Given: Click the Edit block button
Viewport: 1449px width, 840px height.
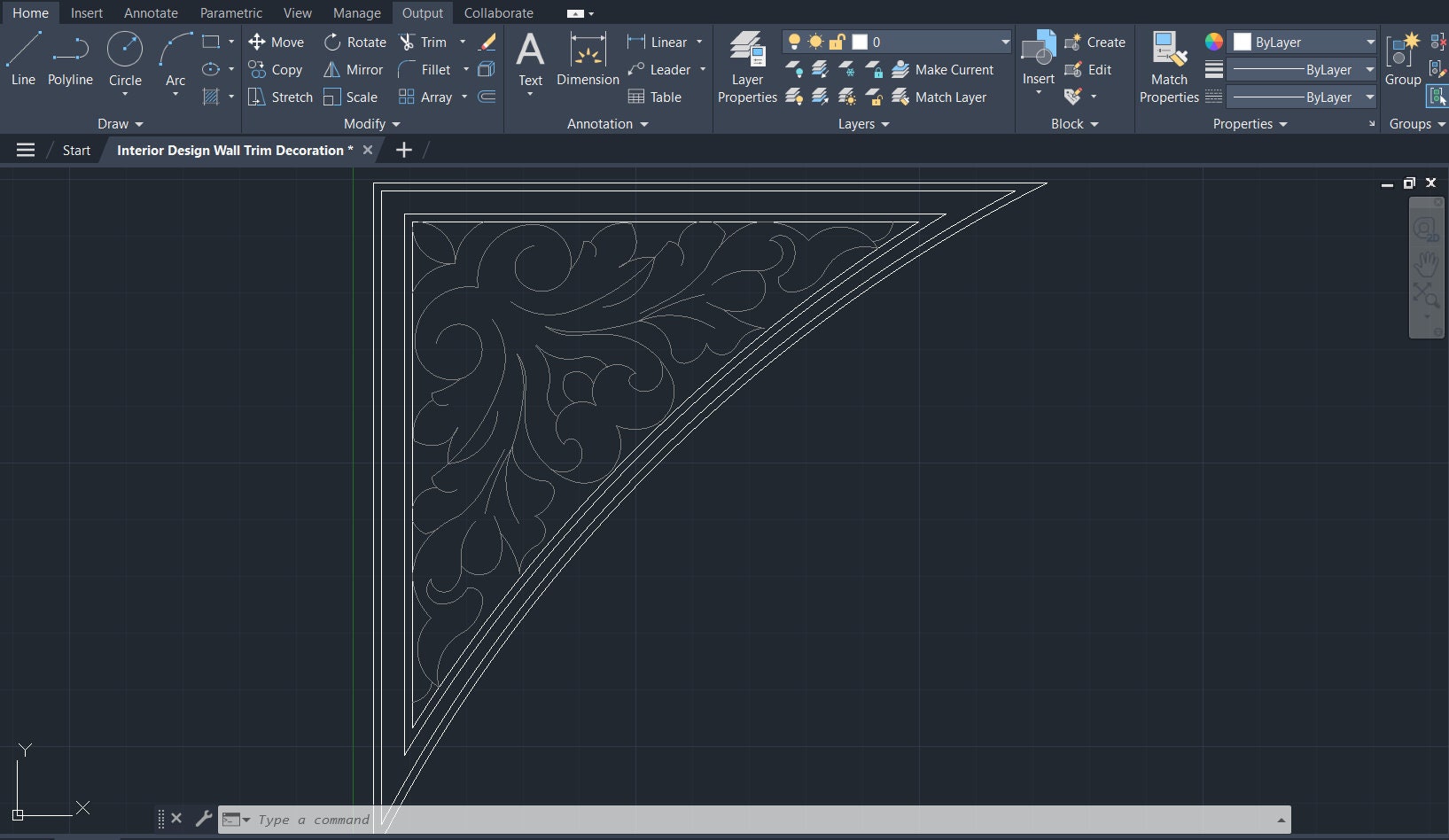Looking at the screenshot, I should 1090,69.
